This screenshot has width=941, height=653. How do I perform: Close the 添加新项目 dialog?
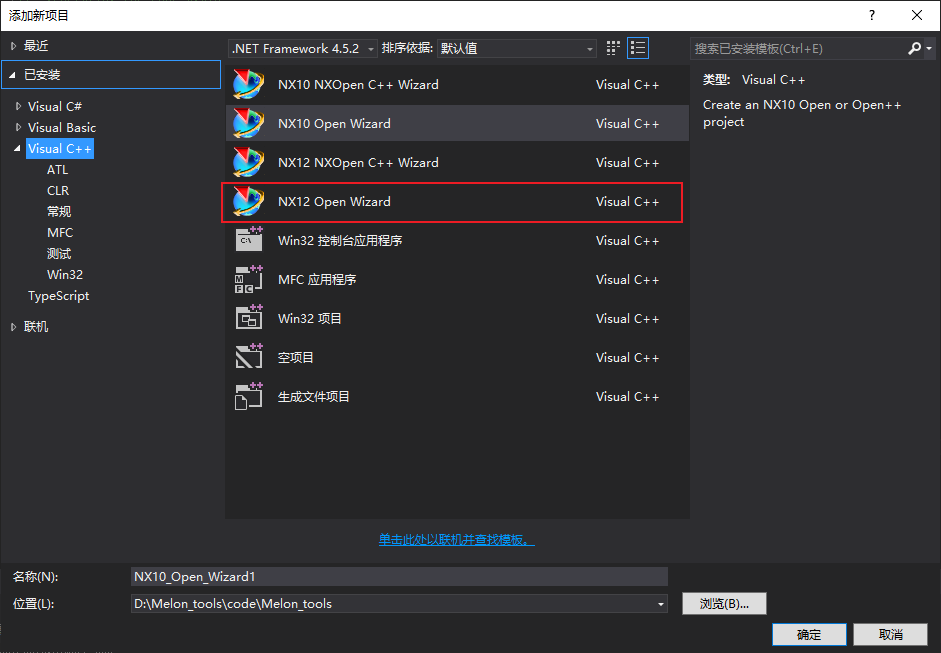917,15
